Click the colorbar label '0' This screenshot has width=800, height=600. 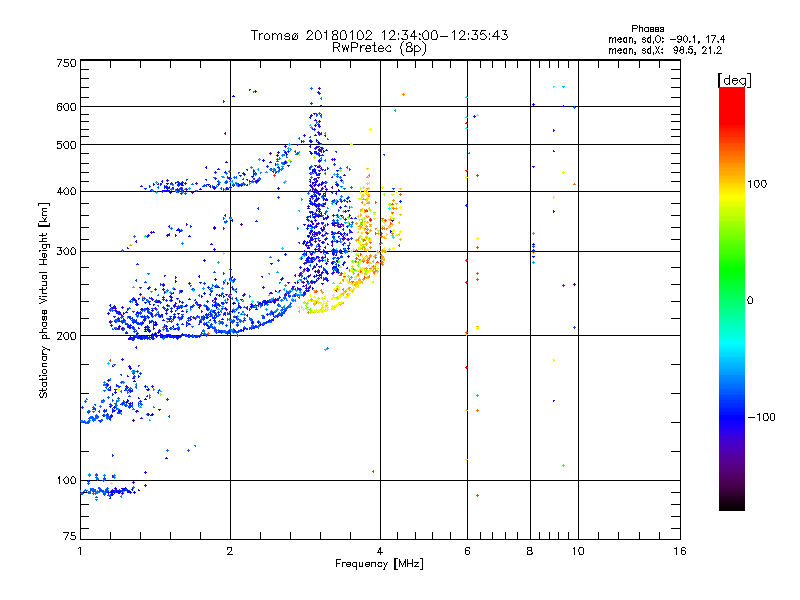[750, 300]
